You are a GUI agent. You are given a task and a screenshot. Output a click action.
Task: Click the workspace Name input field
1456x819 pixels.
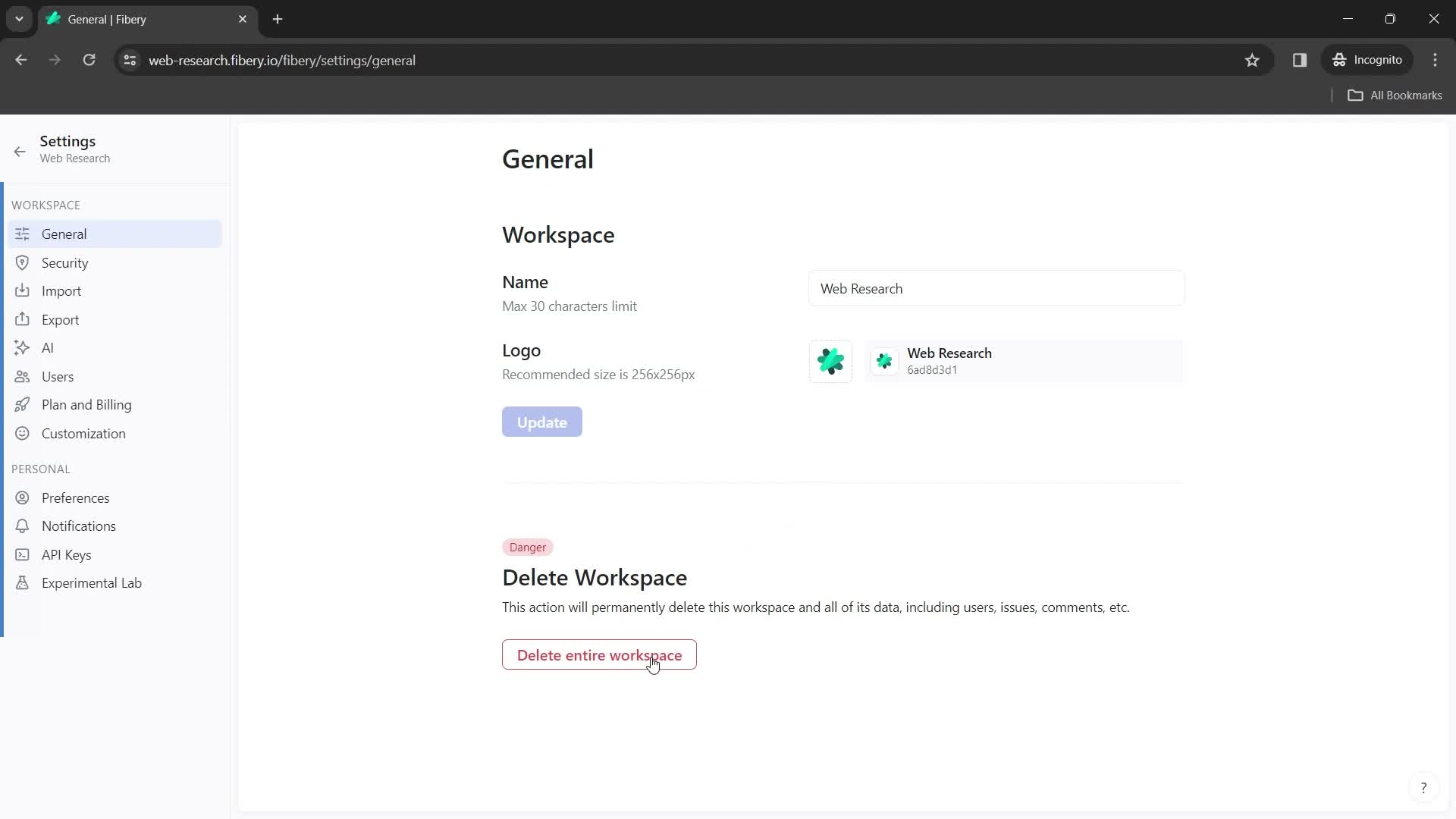coord(996,288)
